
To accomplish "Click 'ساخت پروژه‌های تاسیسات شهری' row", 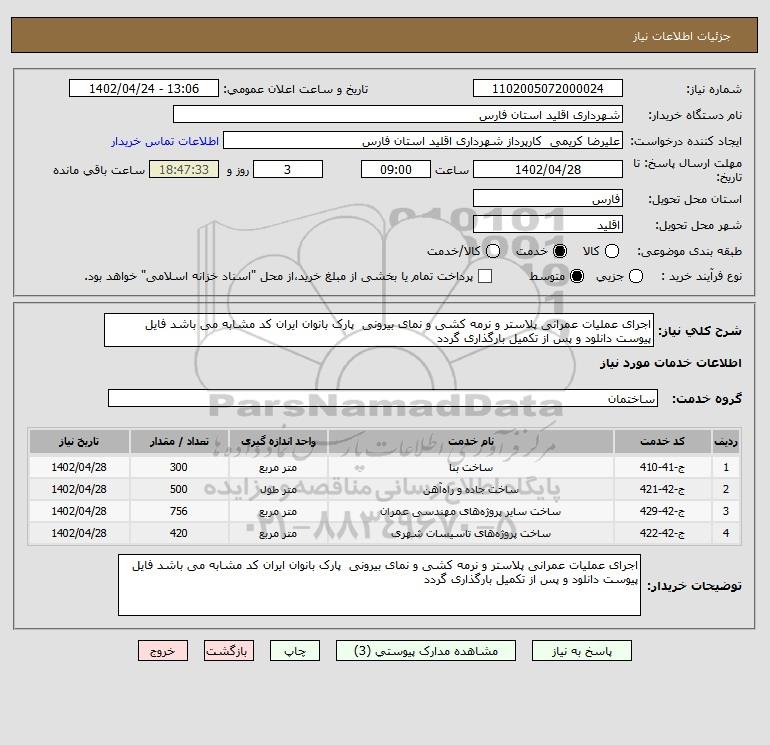I will [470, 533].
